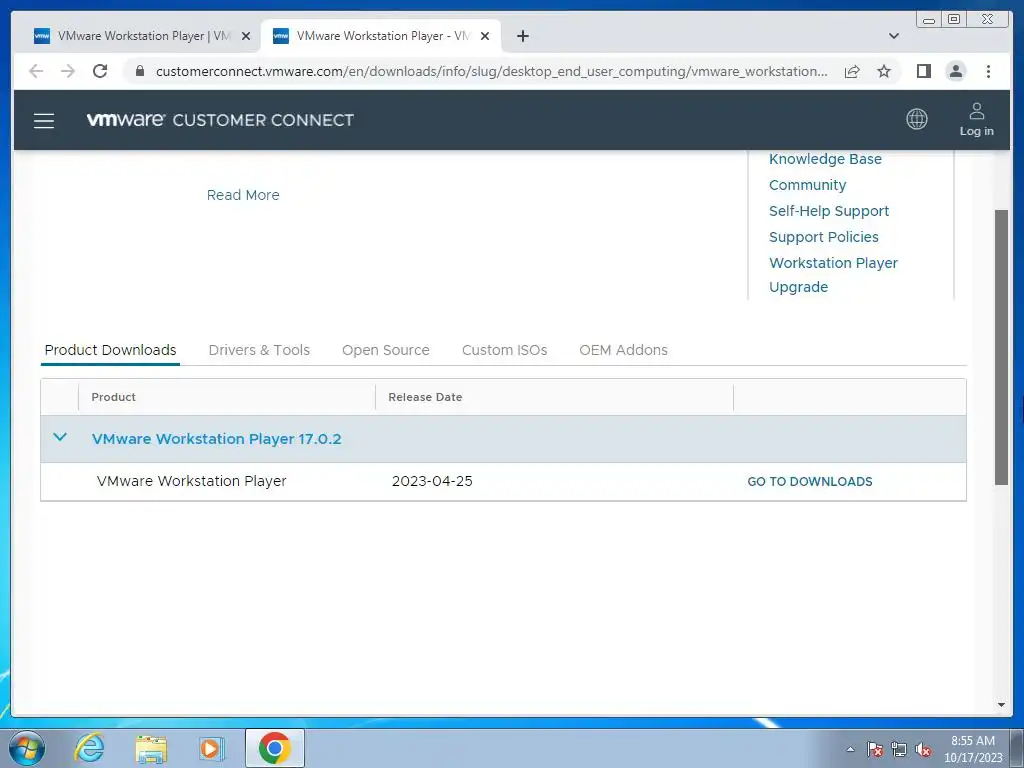Click the muted volume tray icon
Image resolution: width=1024 pixels, height=768 pixels.
pyautogui.click(x=923, y=750)
